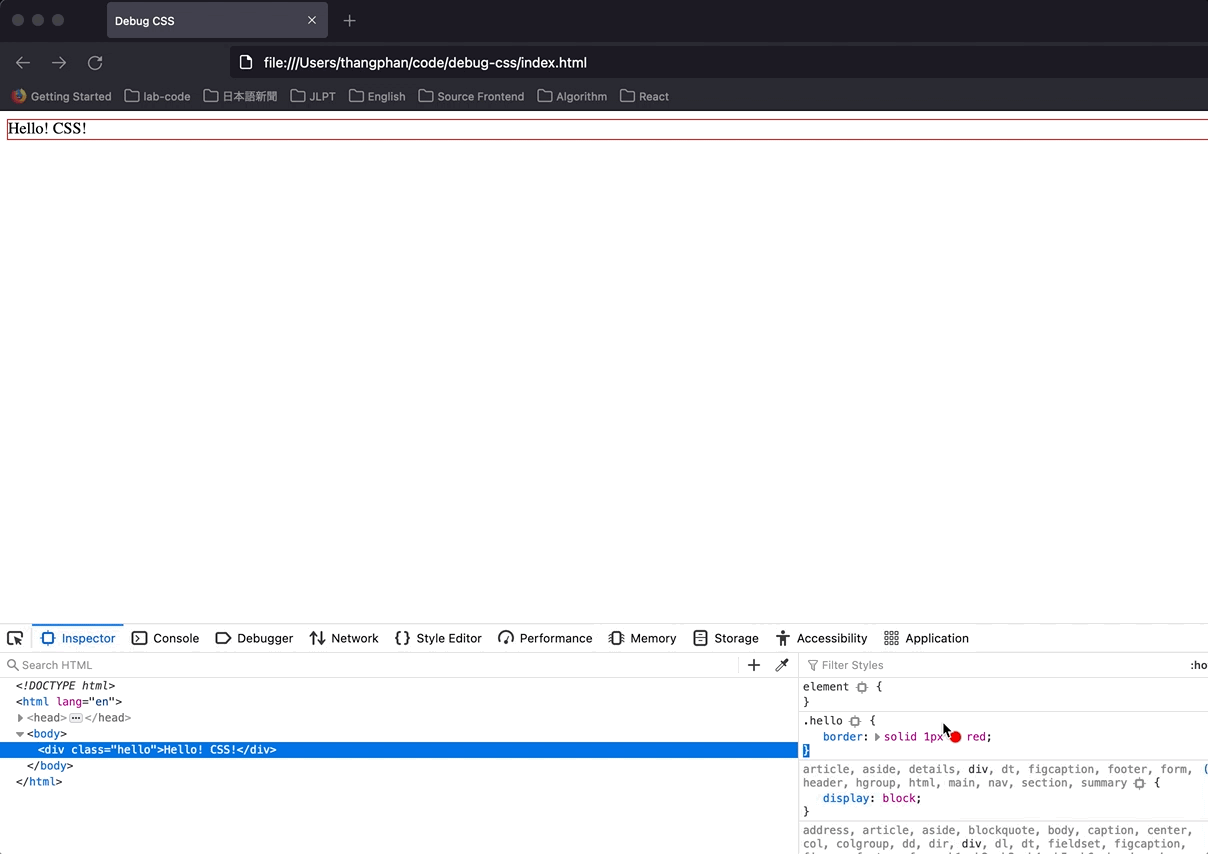The width and height of the screenshot is (1208, 854).
Task: Open the English bookmark folder
Action: click(377, 96)
